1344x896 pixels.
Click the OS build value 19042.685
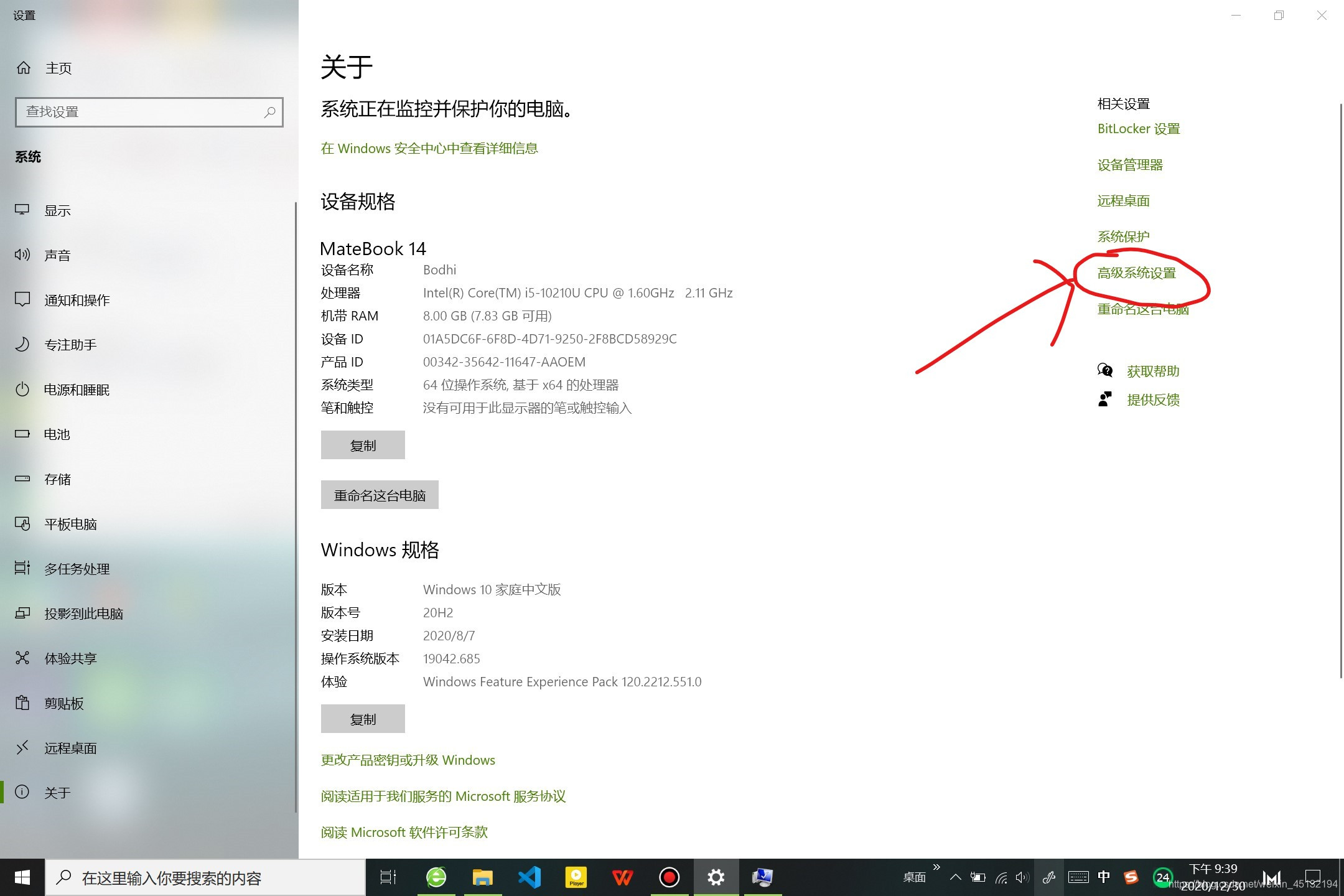tap(452, 659)
